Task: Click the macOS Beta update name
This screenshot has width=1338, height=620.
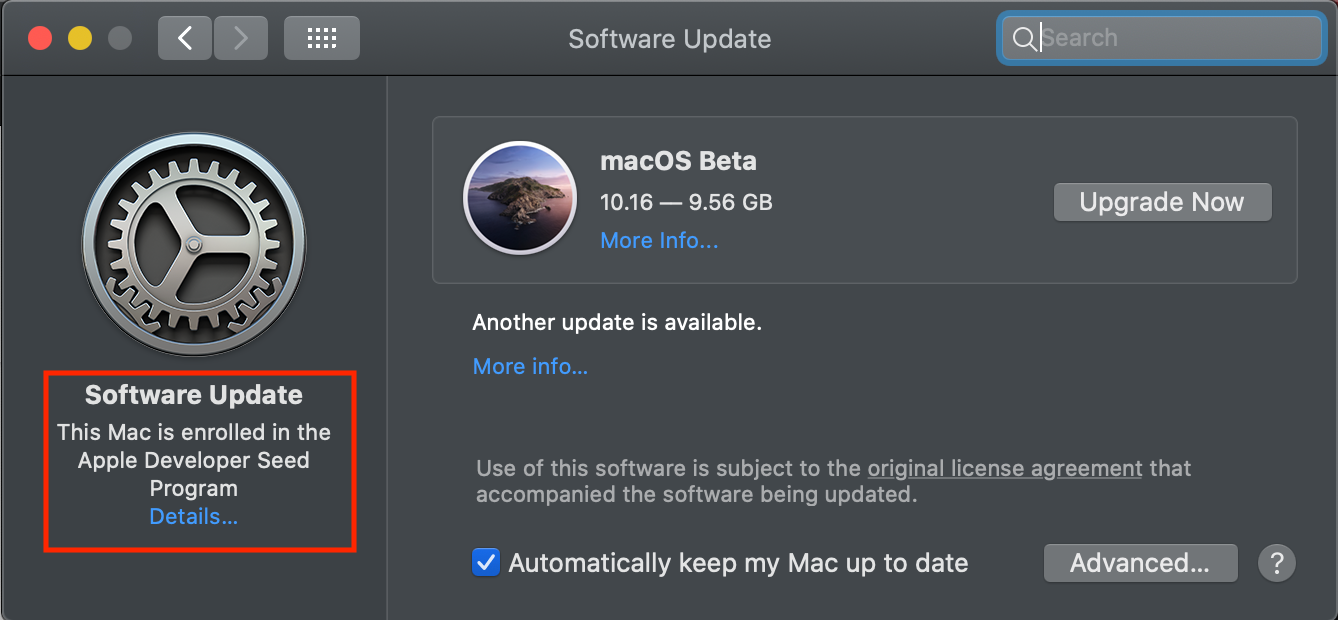Action: [x=678, y=161]
